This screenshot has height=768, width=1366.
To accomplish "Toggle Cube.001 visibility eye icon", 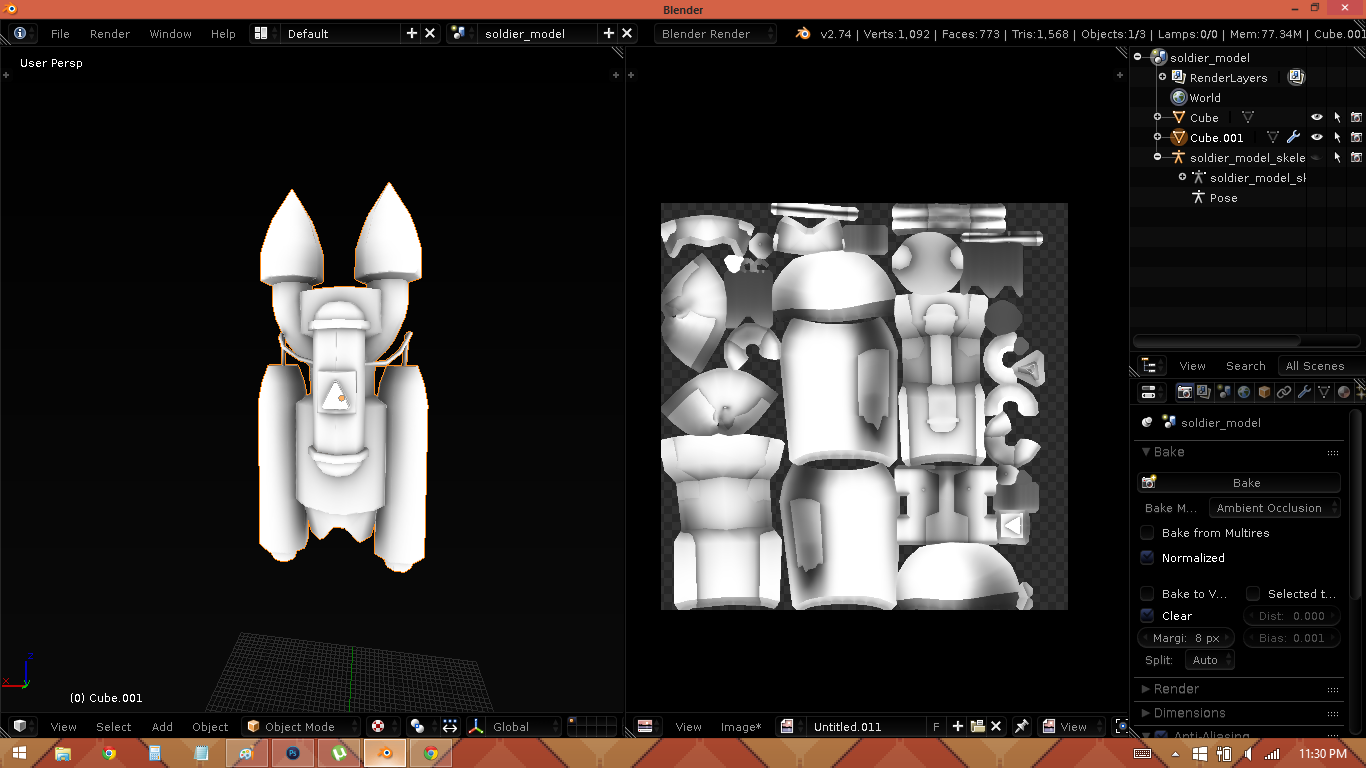I will pyautogui.click(x=1317, y=137).
